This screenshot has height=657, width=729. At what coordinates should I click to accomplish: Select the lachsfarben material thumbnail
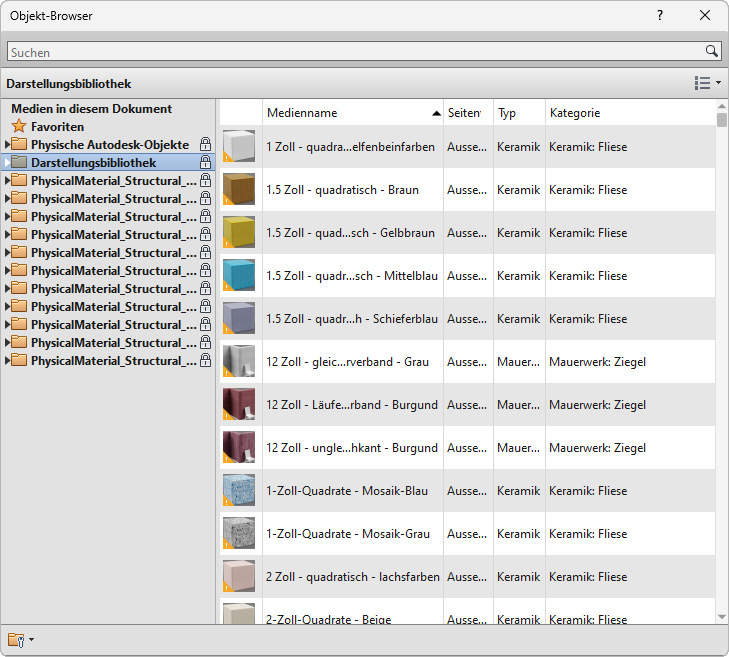point(239,576)
